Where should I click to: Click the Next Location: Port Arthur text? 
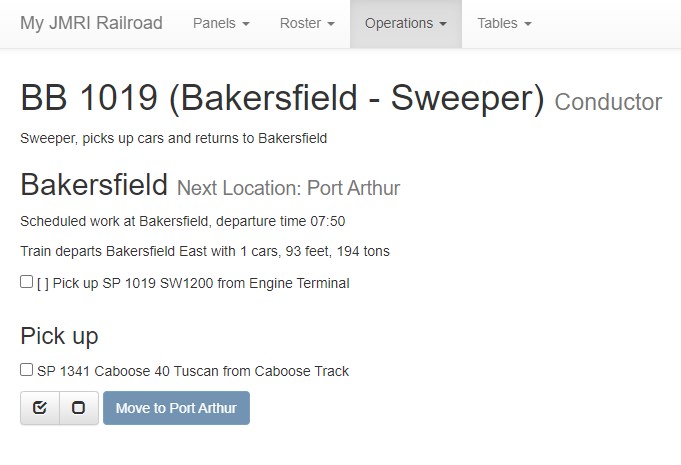coord(288,188)
